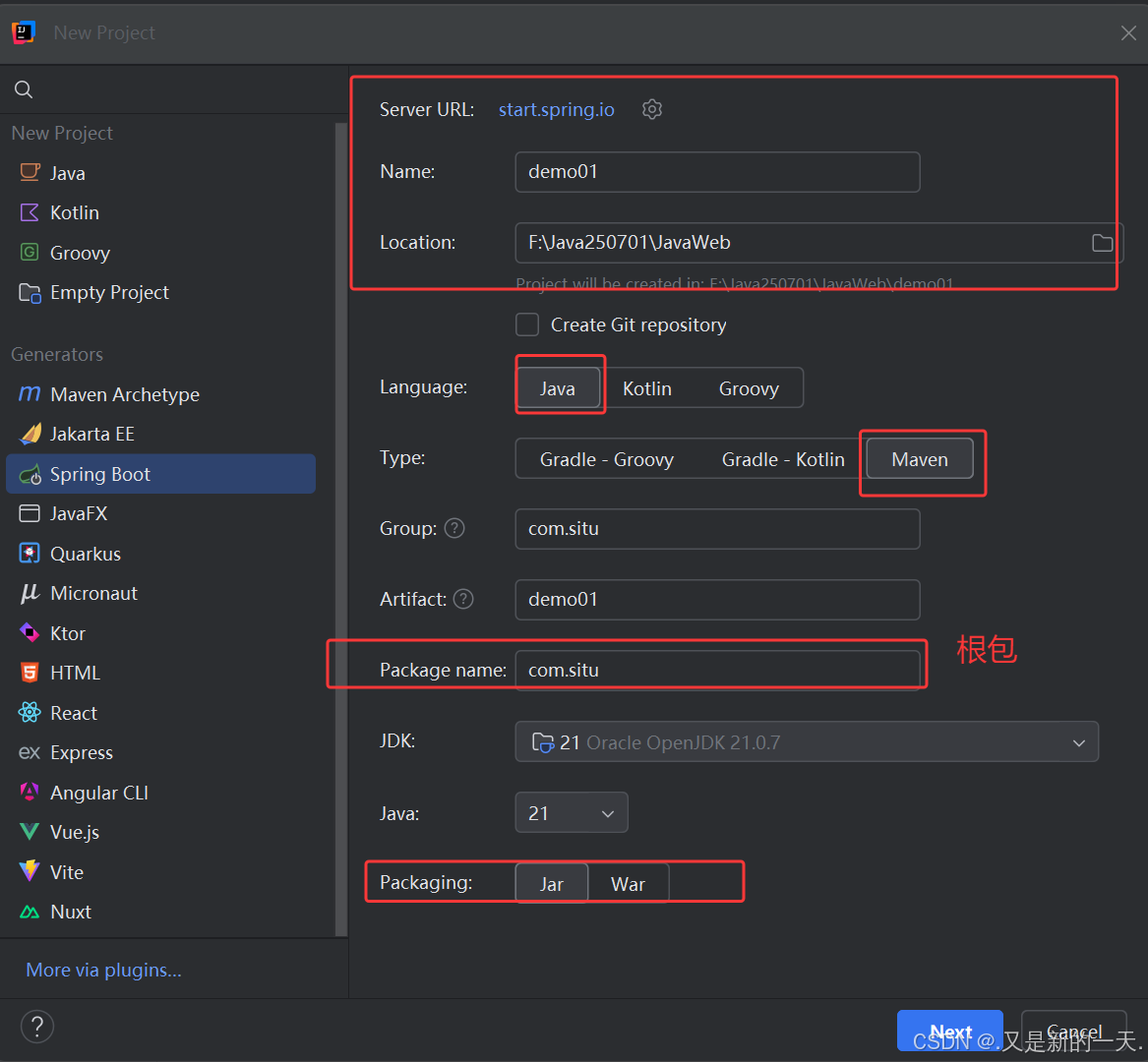Image resolution: width=1148 pixels, height=1062 pixels.
Task: Open Server URL settings gear
Action: 651,109
